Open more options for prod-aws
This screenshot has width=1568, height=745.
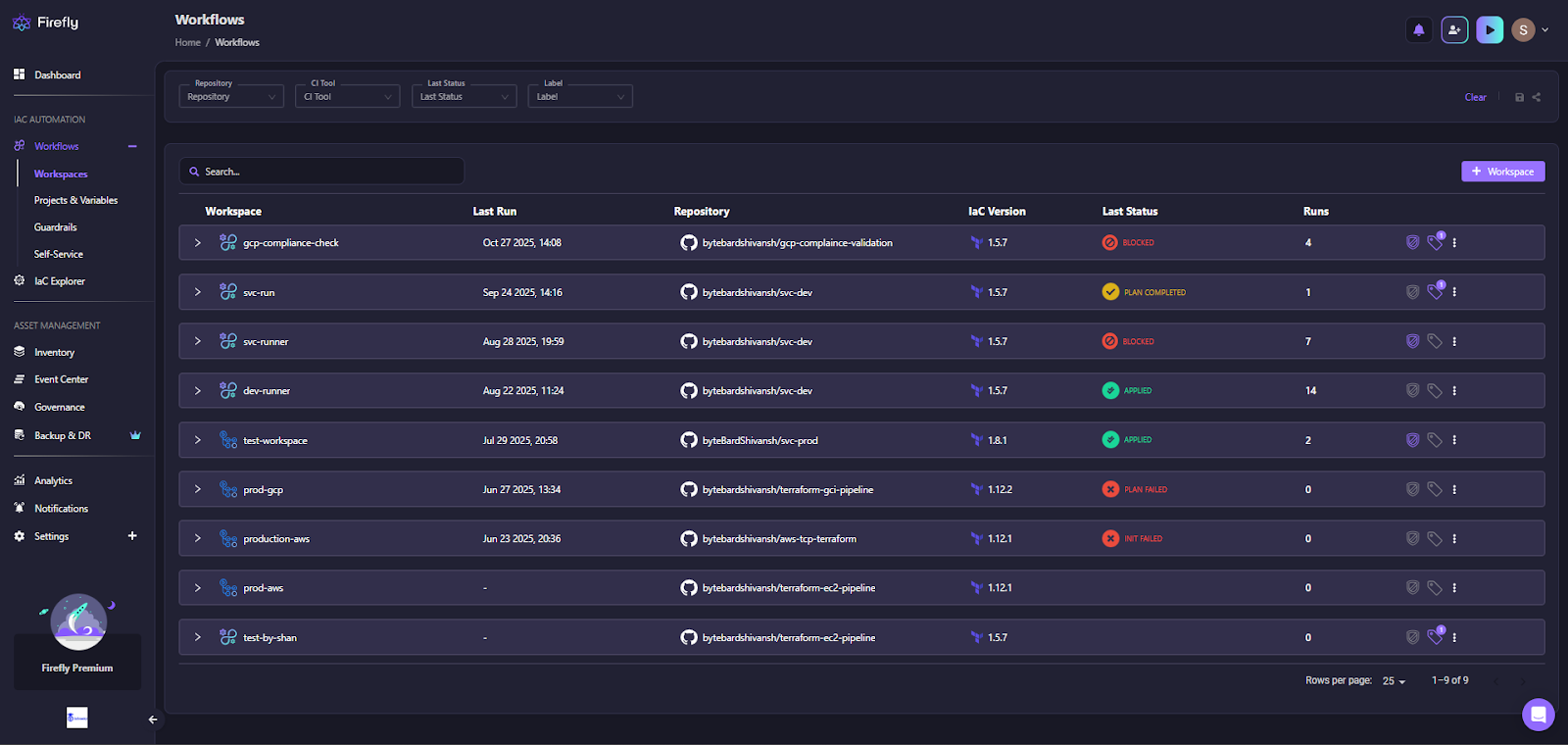(x=1454, y=588)
